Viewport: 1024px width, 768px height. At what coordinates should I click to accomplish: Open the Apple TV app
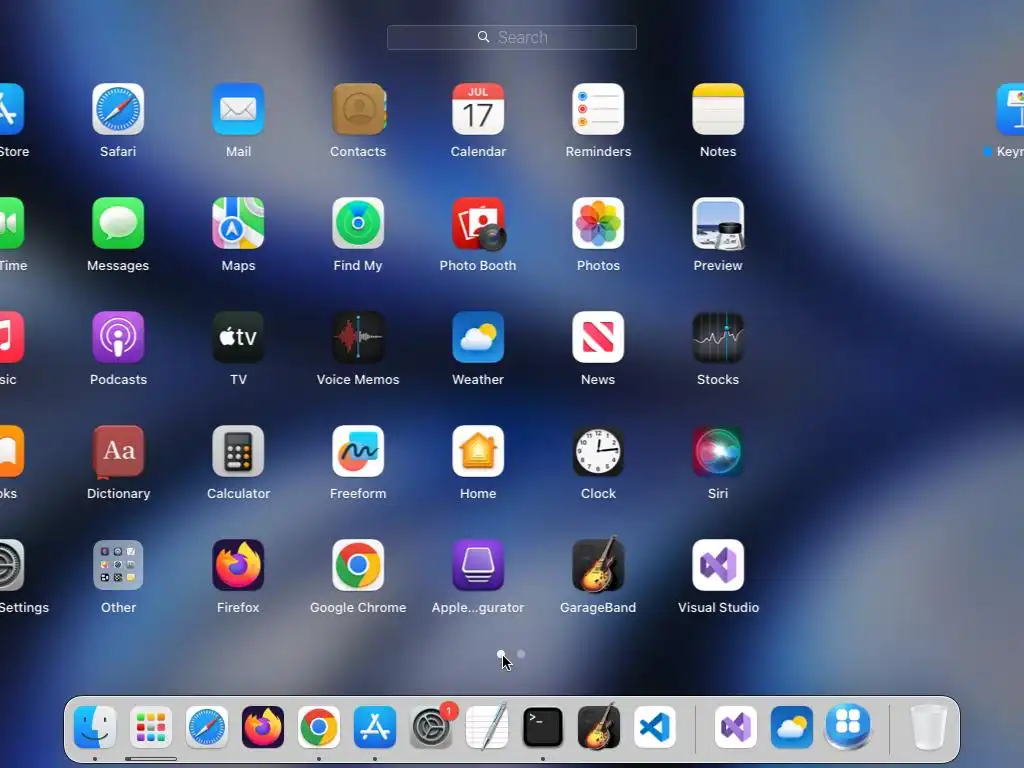[x=238, y=337]
